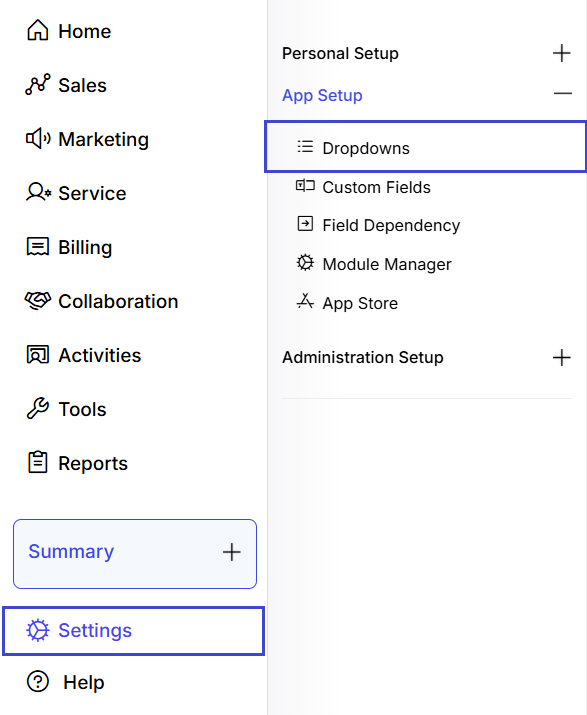587x715 pixels.
Task: Click the Sales graph icon
Action: [38, 84]
